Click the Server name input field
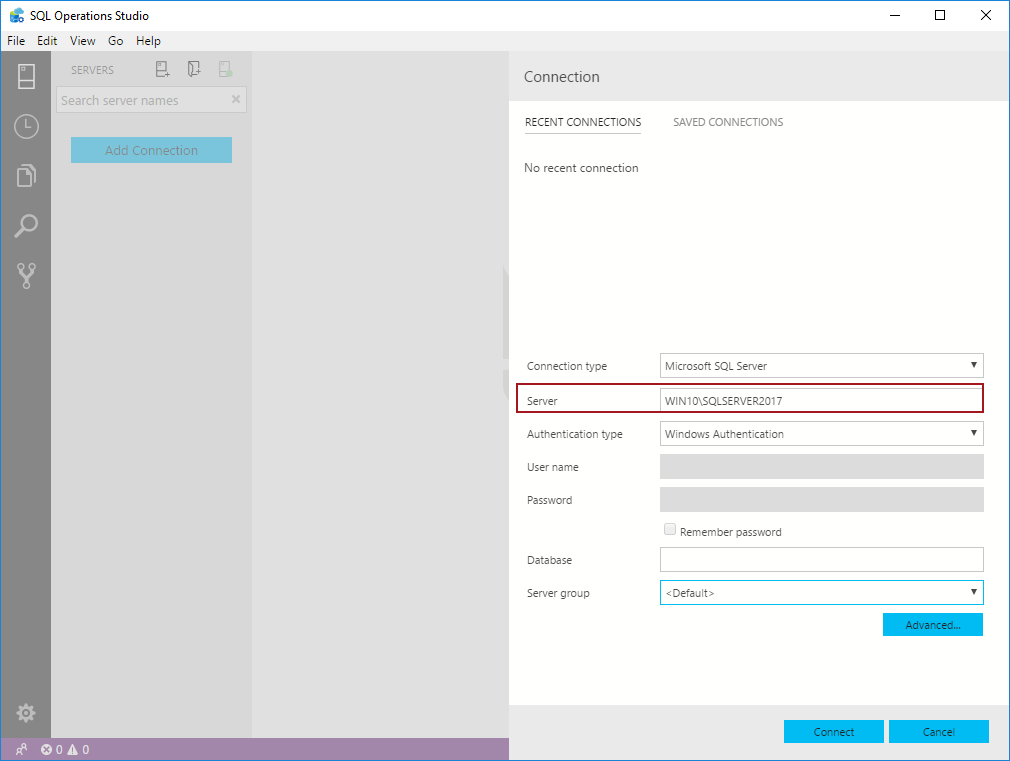 (x=821, y=400)
